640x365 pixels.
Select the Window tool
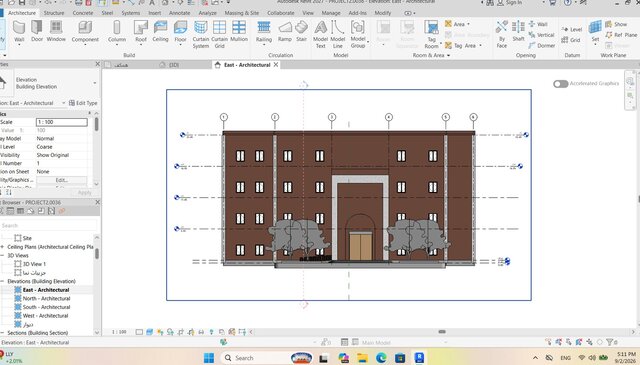pos(56,31)
